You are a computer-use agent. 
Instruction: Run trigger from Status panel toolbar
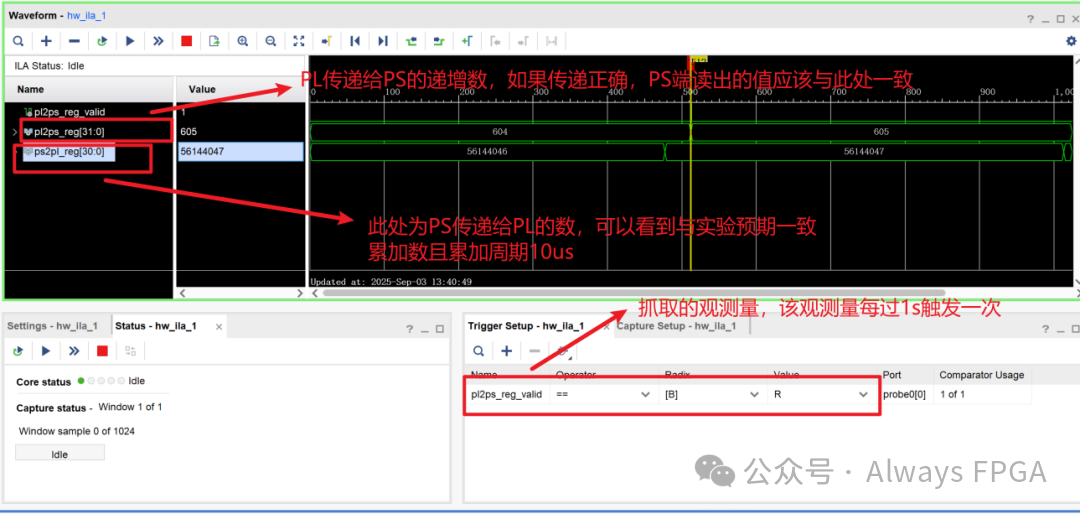46,351
